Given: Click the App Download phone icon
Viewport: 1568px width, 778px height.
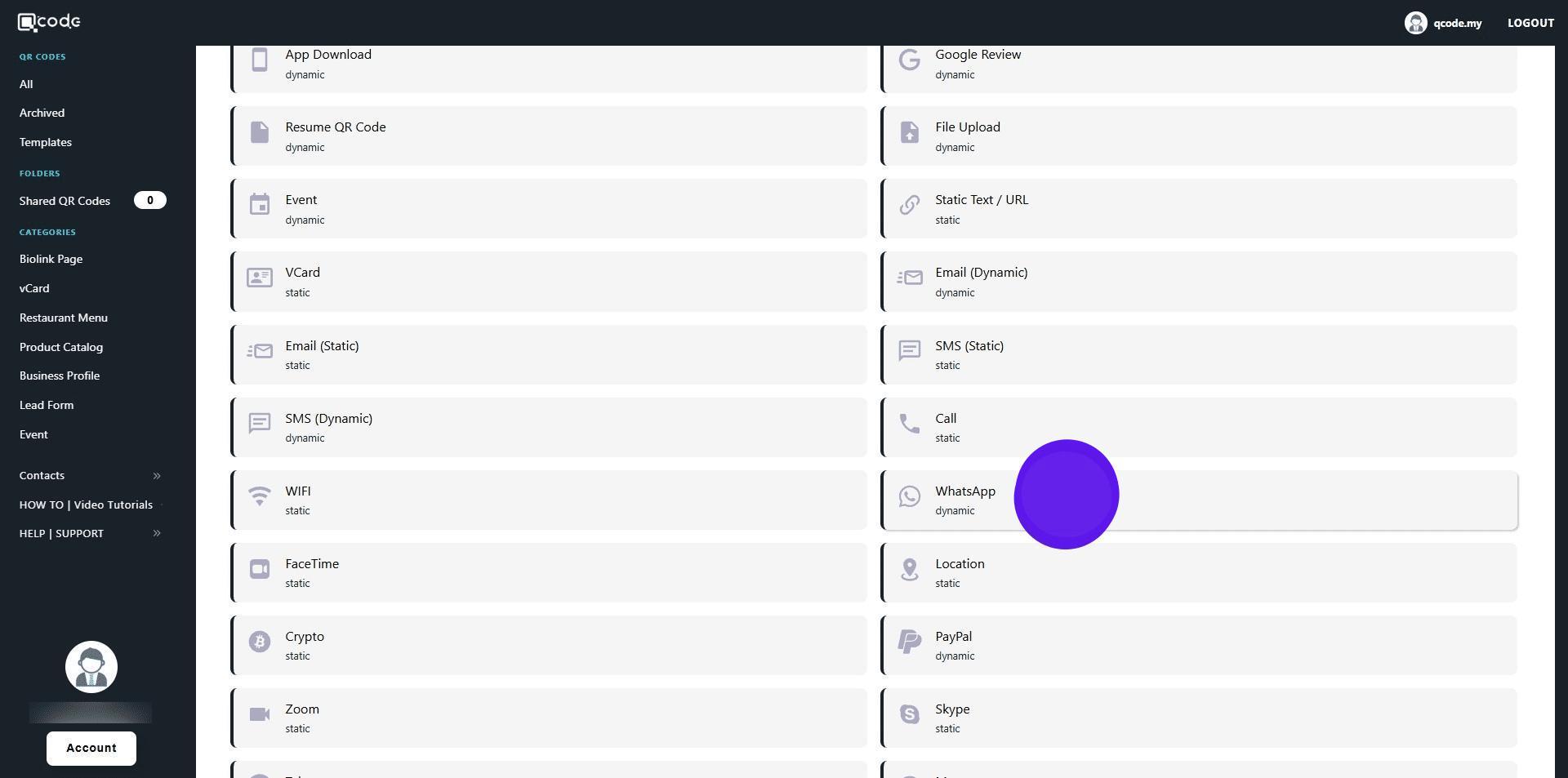Looking at the screenshot, I should pyautogui.click(x=260, y=60).
